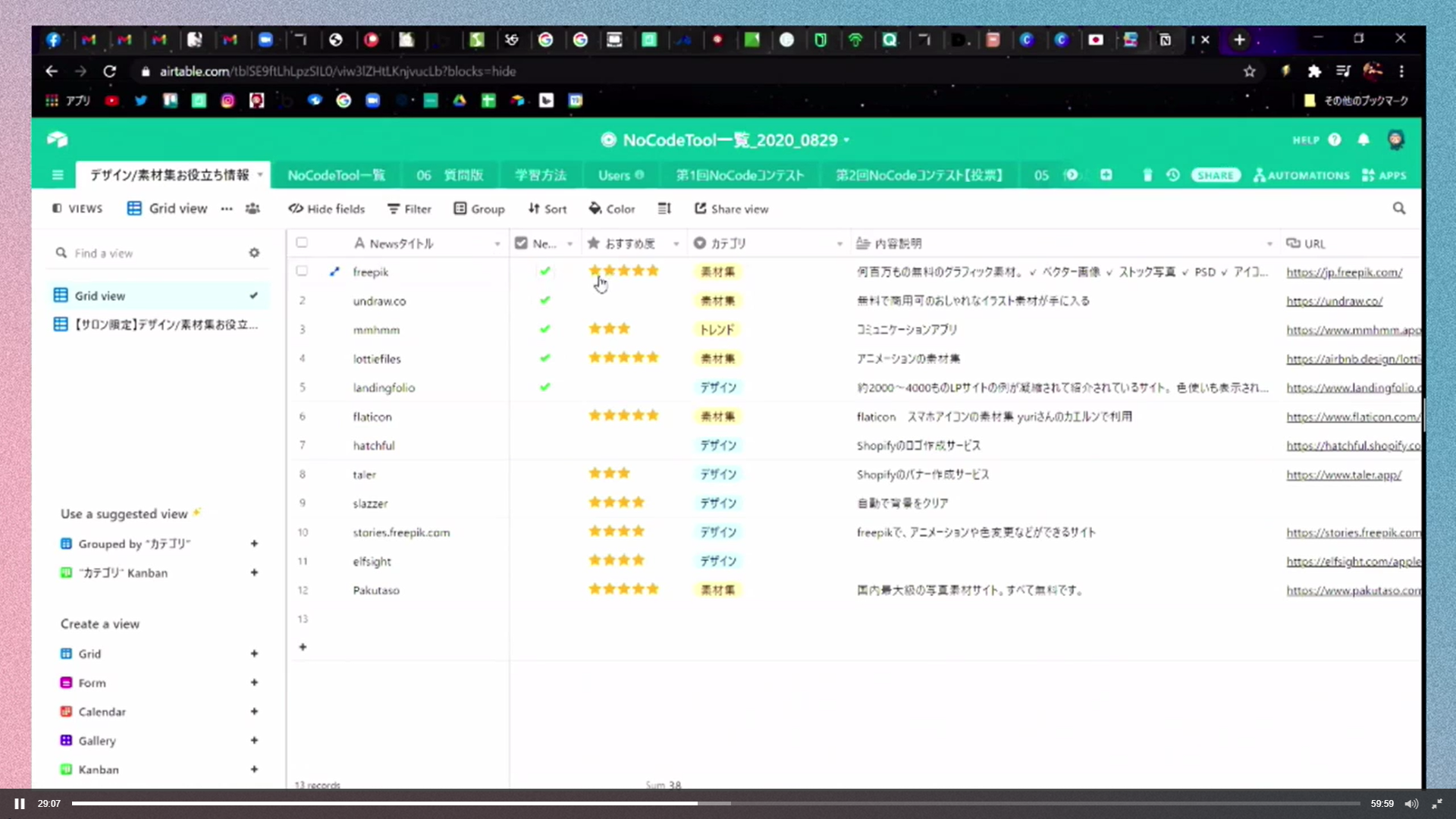This screenshot has width=1456, height=819.
Task: Open the カテゴリ column dropdown arrow
Action: [839, 244]
